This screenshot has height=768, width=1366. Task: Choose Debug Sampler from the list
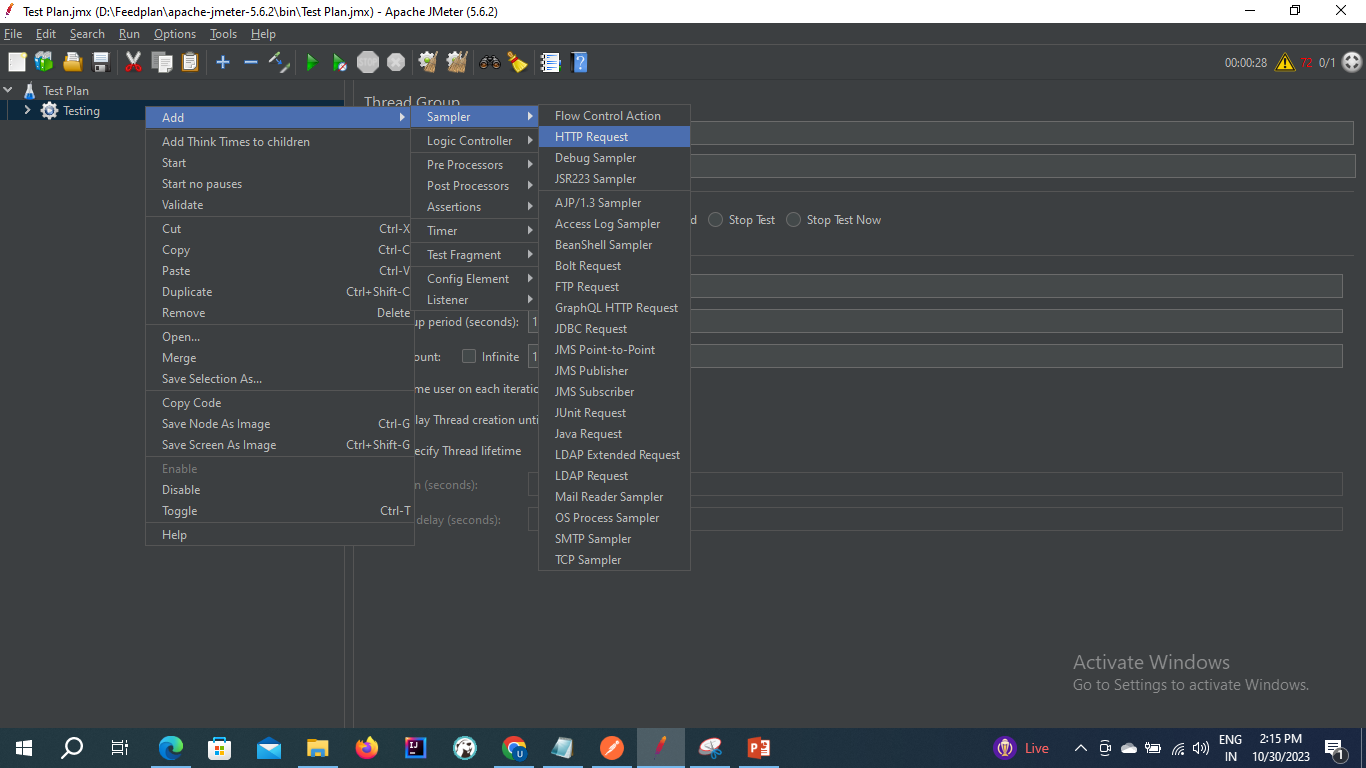[614, 158]
